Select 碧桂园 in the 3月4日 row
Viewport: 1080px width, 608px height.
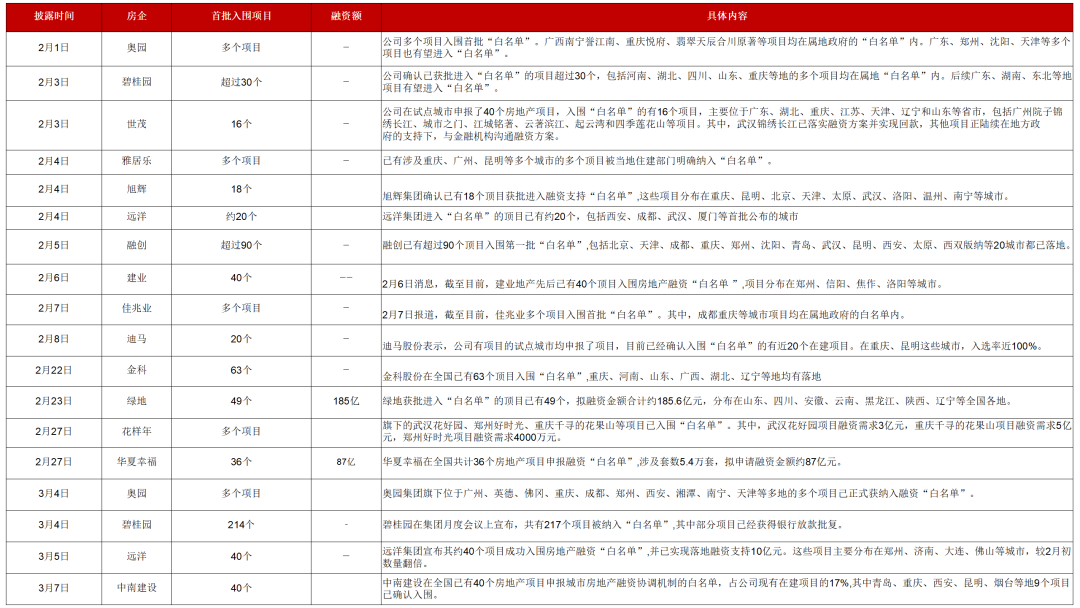(136, 525)
